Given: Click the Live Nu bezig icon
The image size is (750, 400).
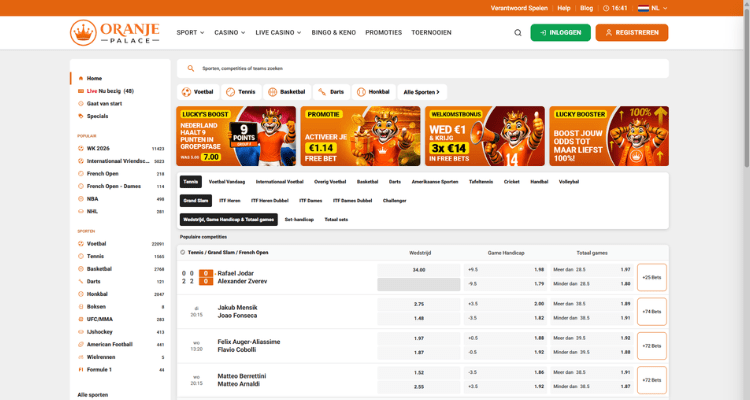Looking at the screenshot, I should tap(81, 91).
